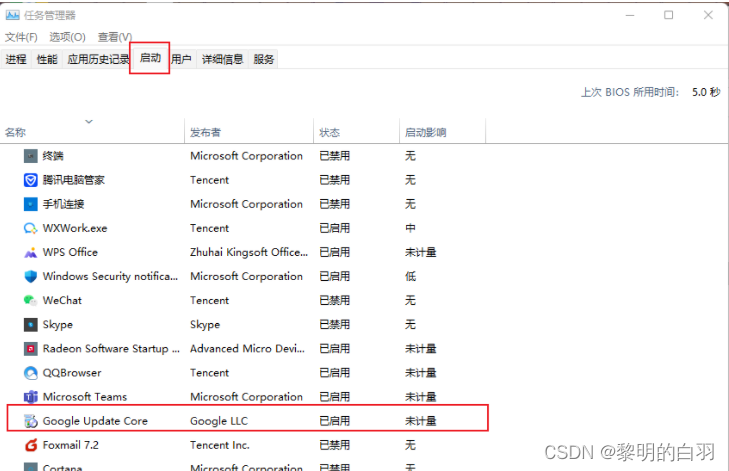Viewport: 729px width, 471px height.
Task: Select the Foxmail 7.2 entry name
Action: [71, 445]
